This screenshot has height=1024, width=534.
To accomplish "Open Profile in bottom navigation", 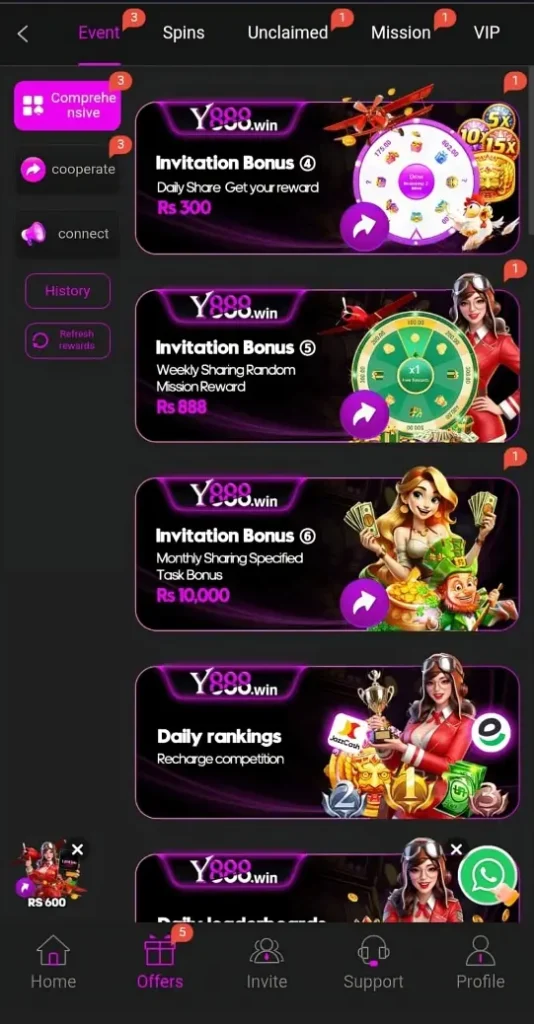I will (480, 962).
